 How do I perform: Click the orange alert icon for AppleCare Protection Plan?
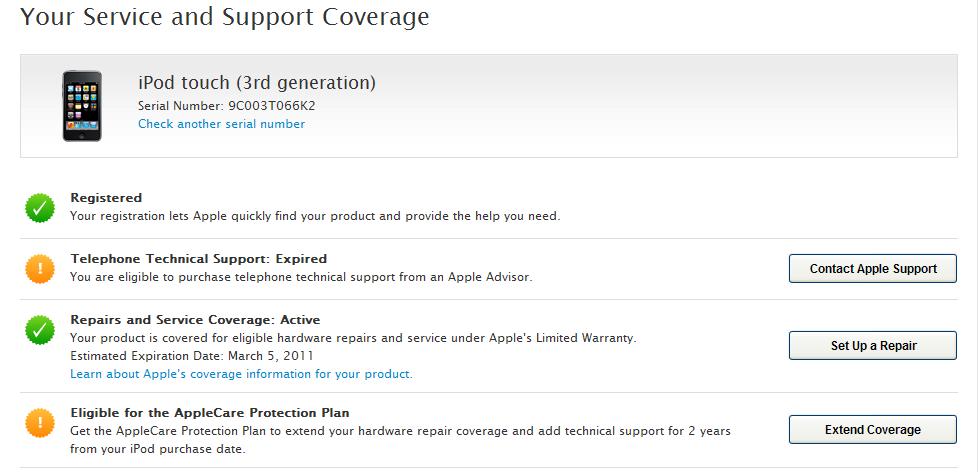40,423
